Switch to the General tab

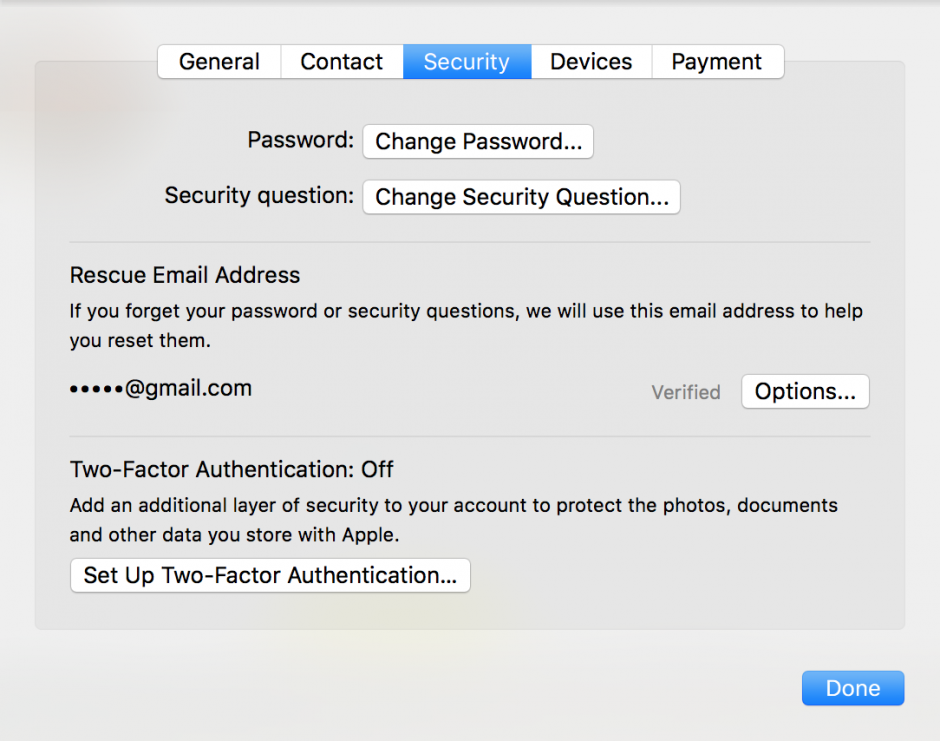(218, 61)
